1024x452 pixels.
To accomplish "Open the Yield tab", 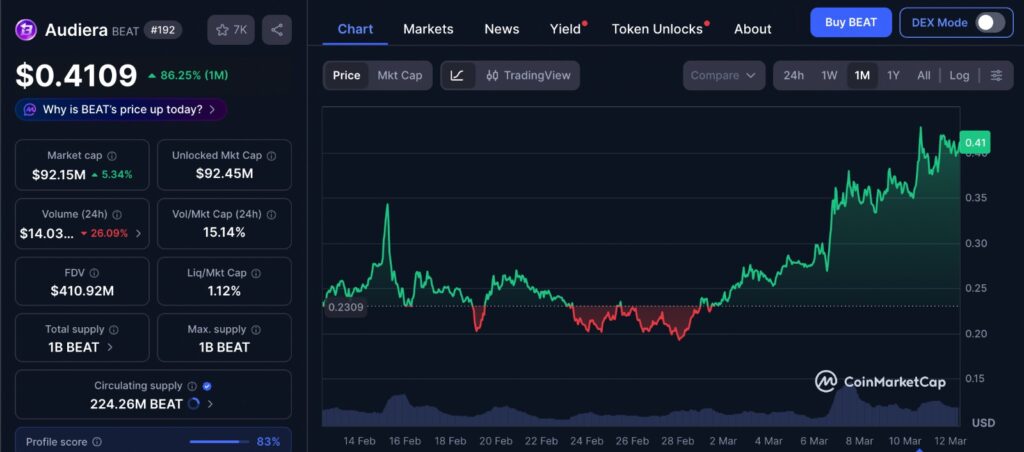I will point(567,29).
